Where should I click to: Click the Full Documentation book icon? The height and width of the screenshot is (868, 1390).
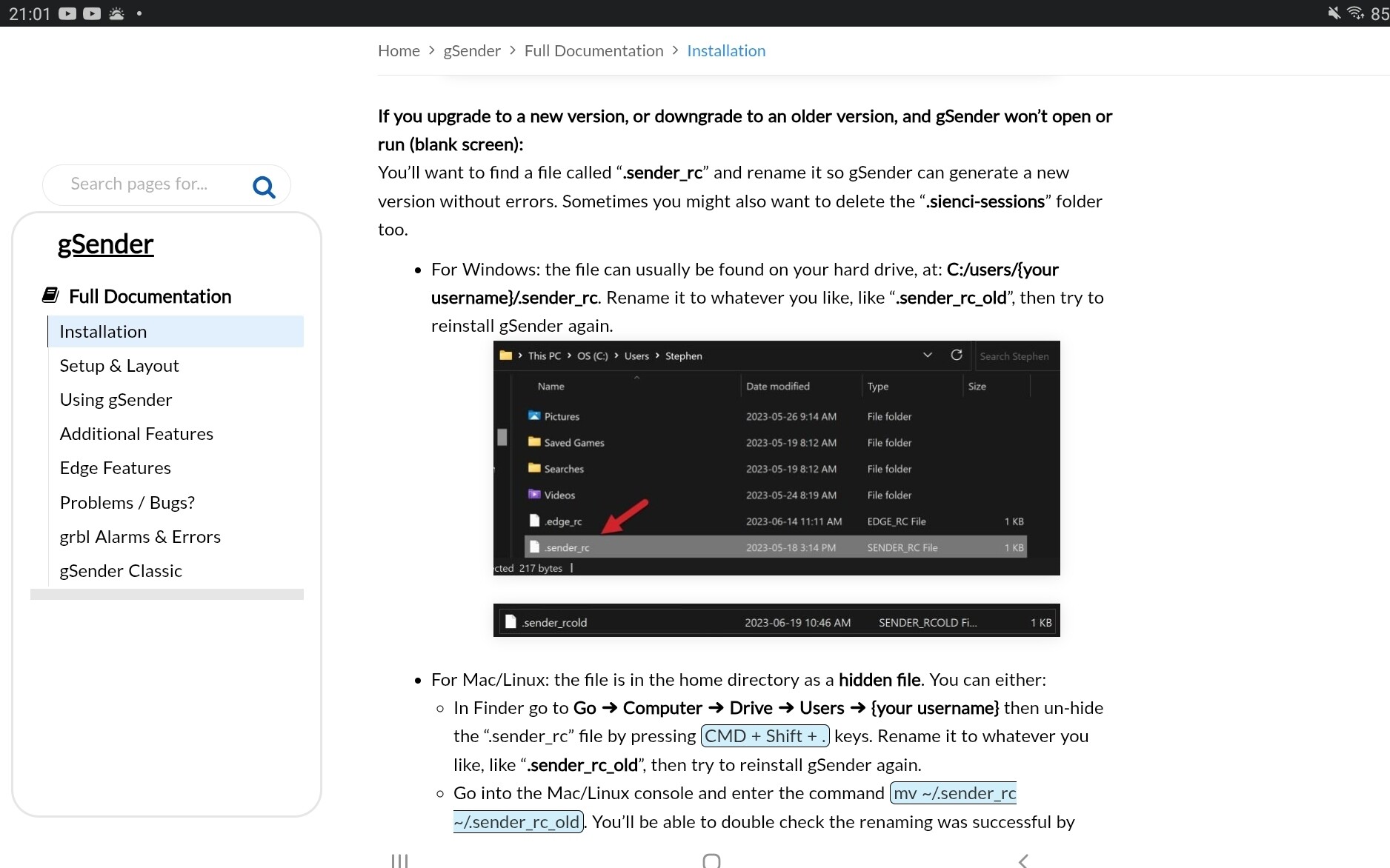coord(50,296)
